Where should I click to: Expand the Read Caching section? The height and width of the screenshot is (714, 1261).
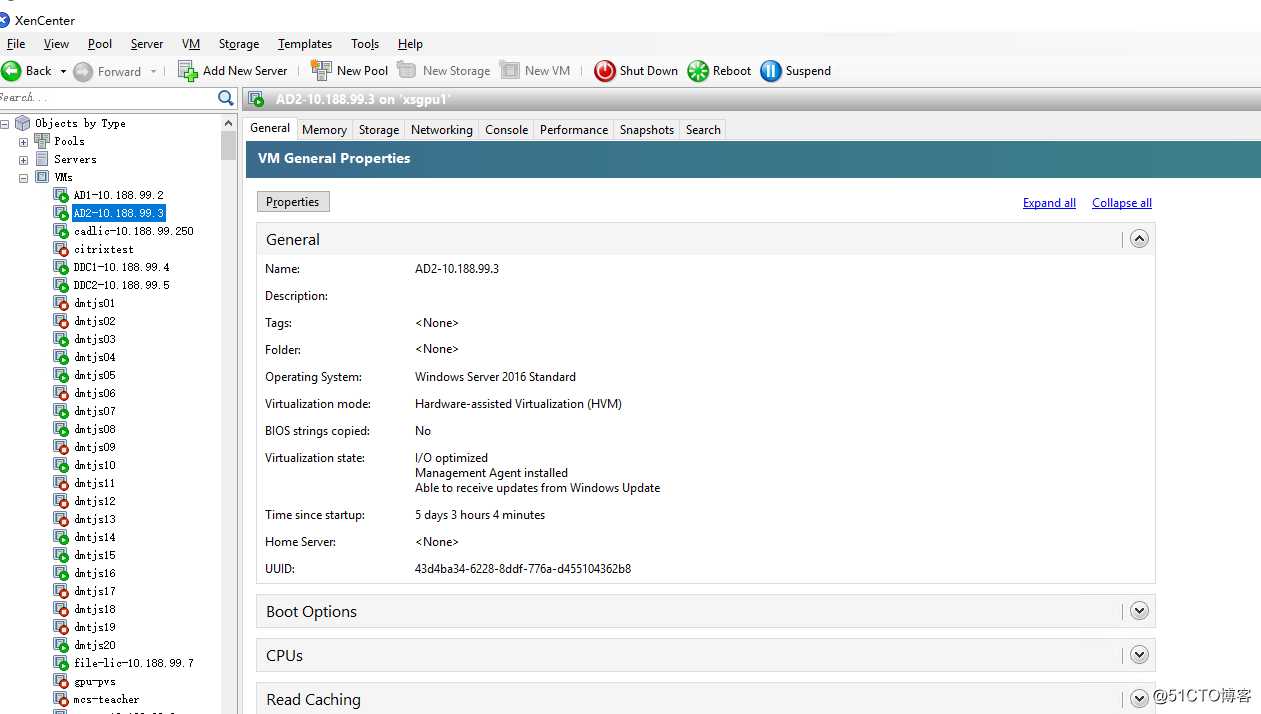point(1139,699)
